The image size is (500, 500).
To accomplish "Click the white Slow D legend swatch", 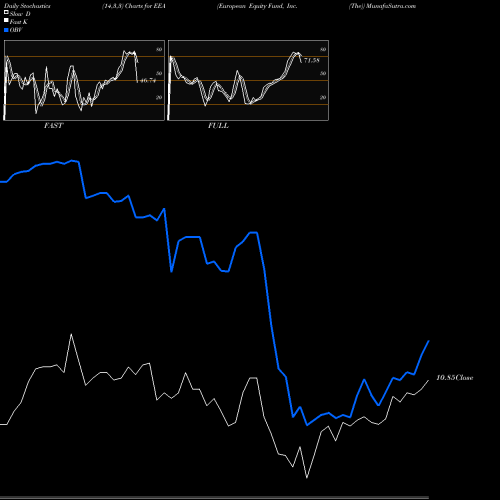I will pyautogui.click(x=6, y=13).
